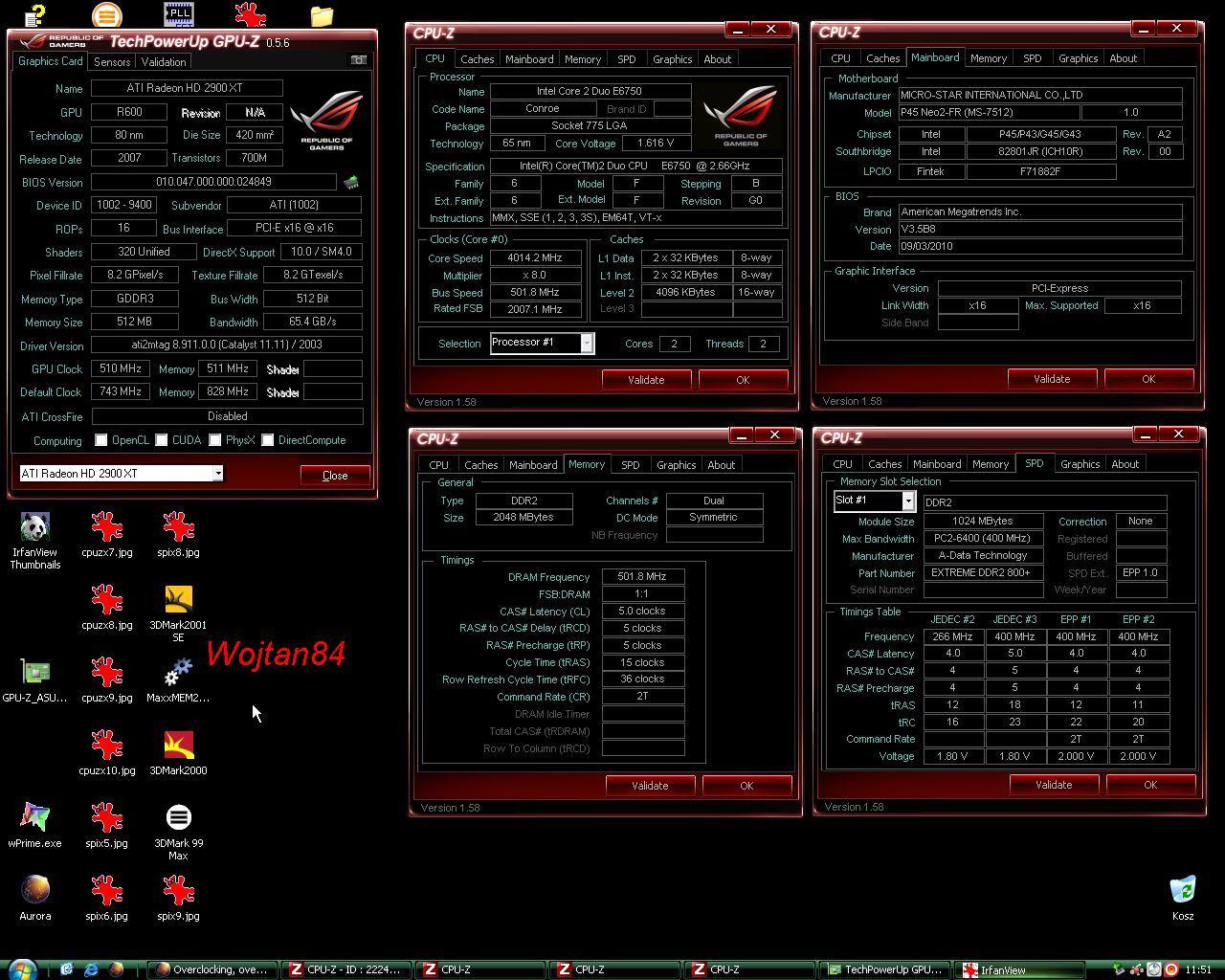This screenshot has height=980, width=1225.
Task: Launch wPrime.exe from desktop
Action: (x=34, y=826)
